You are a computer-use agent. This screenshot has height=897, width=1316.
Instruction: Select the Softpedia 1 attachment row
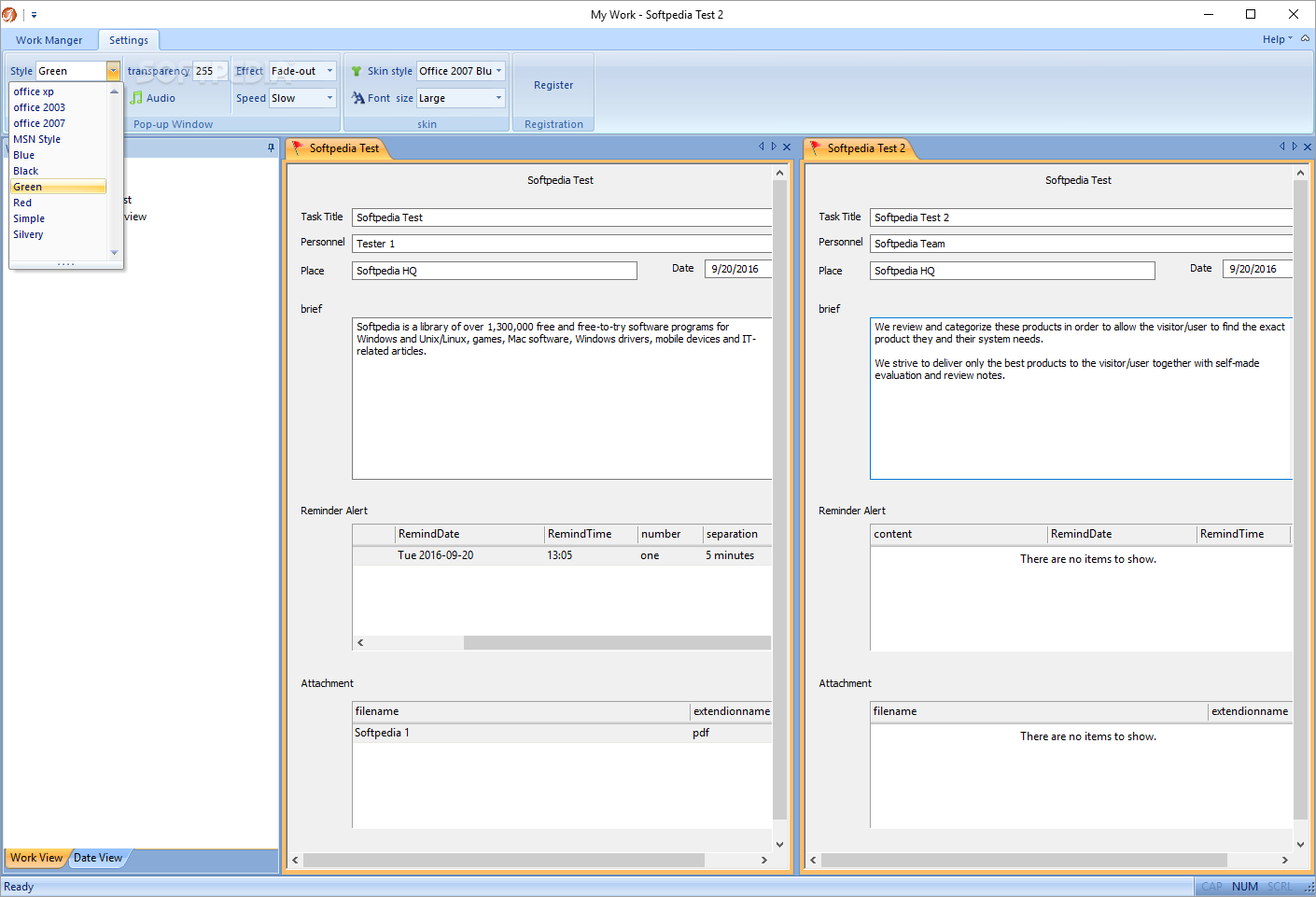(562, 733)
